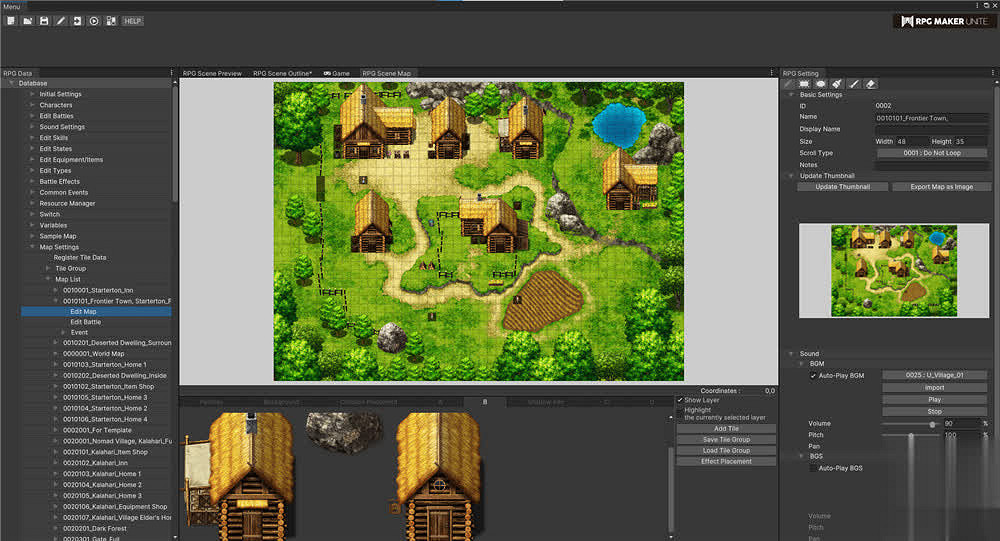
Task: Collapse the Basic Settings section
Action: [x=793, y=95]
